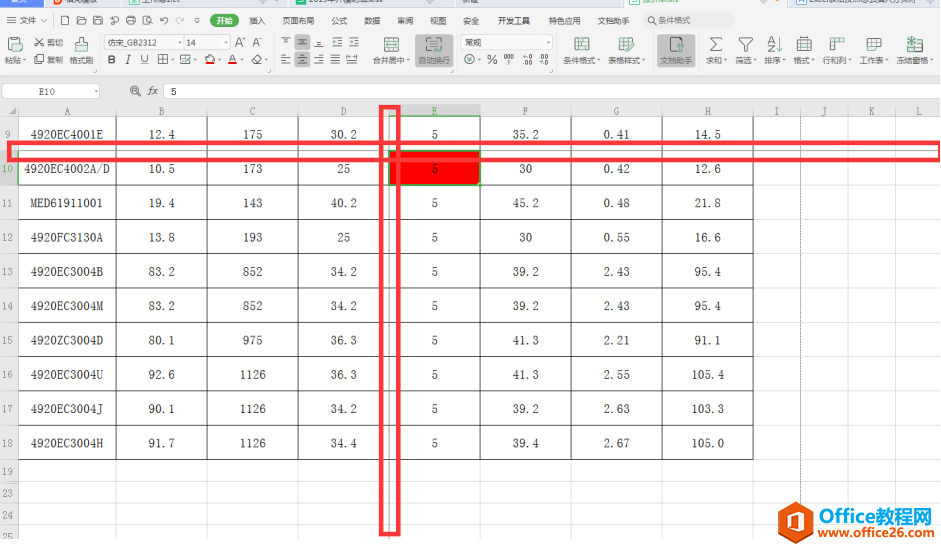Image resolution: width=941 pixels, height=550 pixels.
Task: Click the decrease indent icon
Action: coord(337,42)
